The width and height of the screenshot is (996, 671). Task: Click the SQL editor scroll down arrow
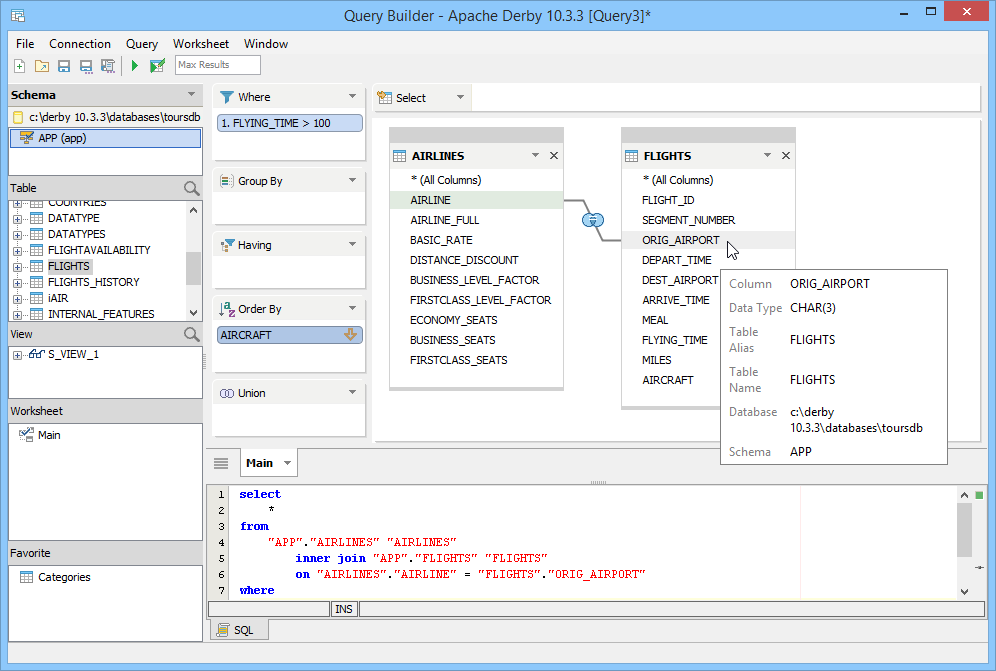(x=964, y=592)
